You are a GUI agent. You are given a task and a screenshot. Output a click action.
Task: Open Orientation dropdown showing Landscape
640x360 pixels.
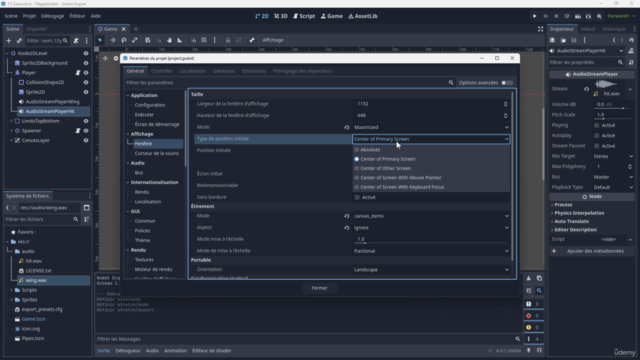tap(431, 270)
